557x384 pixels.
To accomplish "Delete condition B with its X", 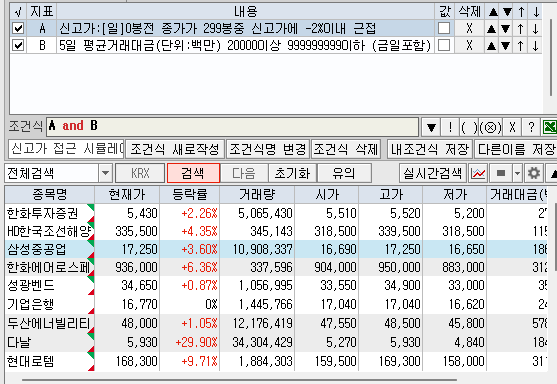I will coord(469,45).
